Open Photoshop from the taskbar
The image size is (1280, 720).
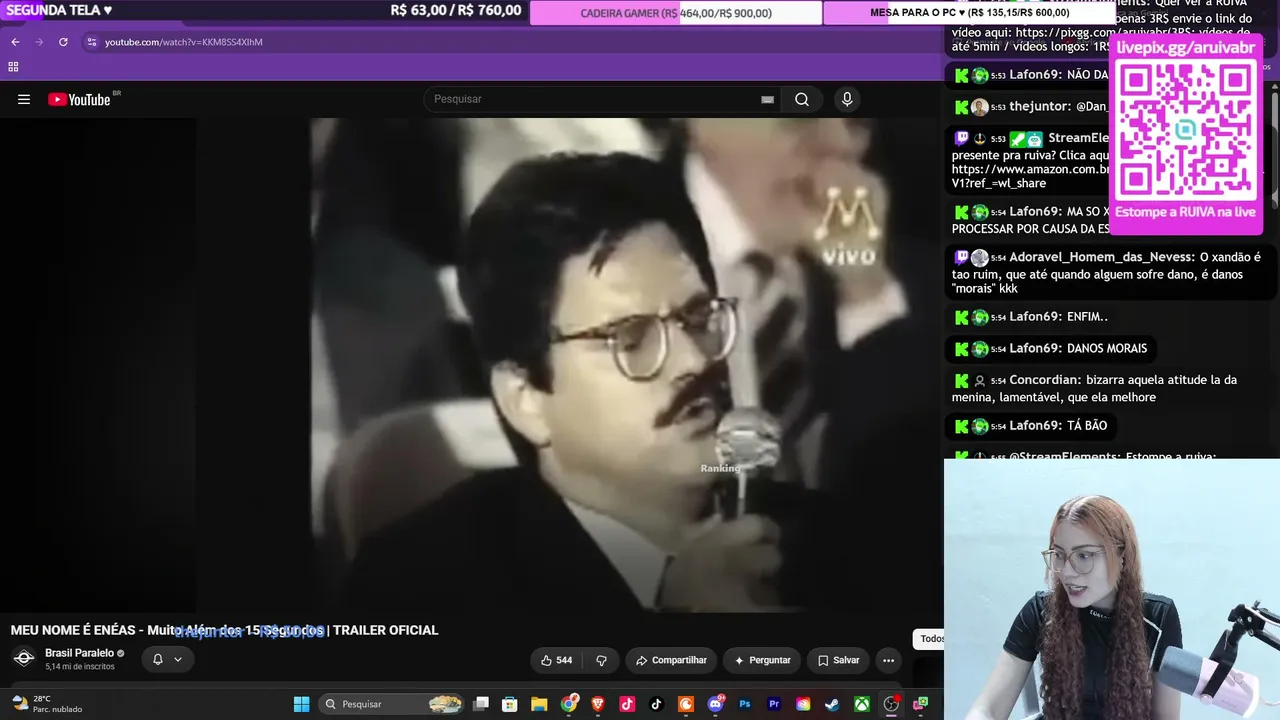tap(744, 704)
